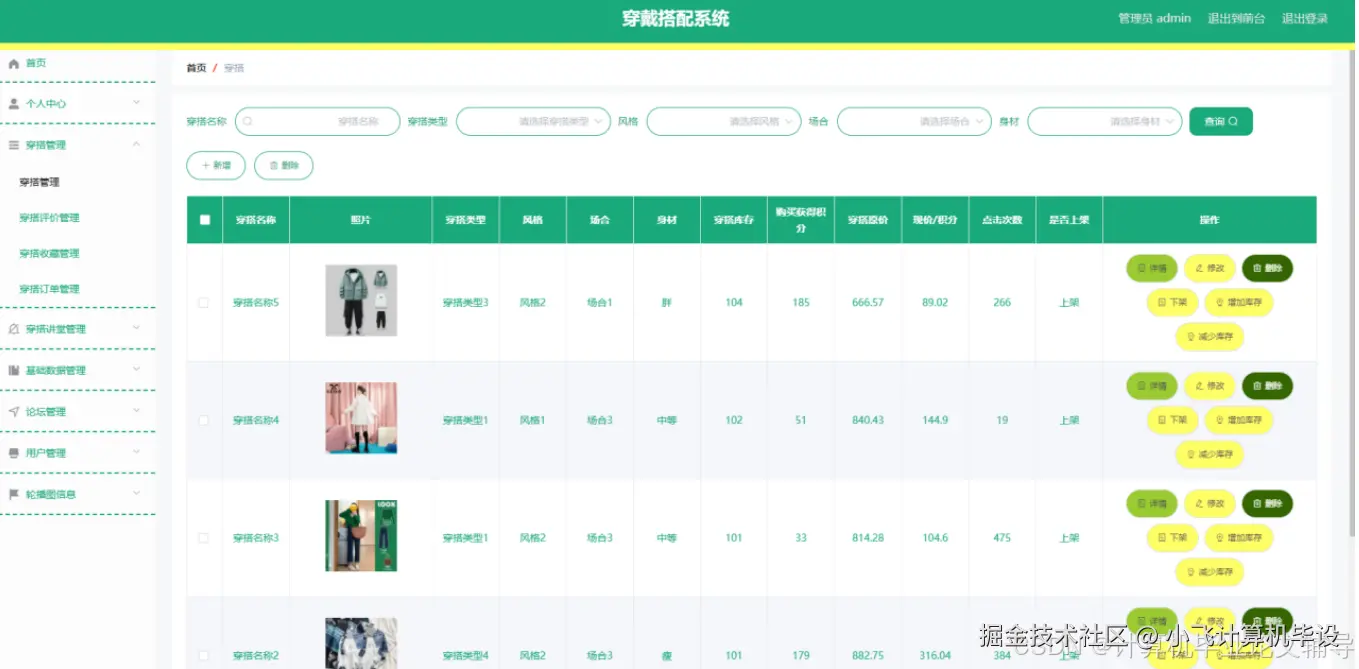Click the 首页 breadcrumb link

pos(196,68)
